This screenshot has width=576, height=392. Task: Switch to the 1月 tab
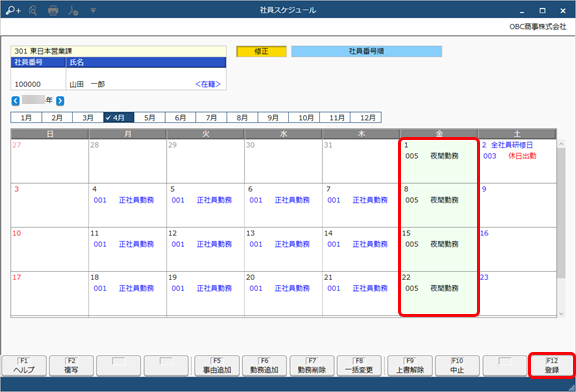(x=26, y=118)
